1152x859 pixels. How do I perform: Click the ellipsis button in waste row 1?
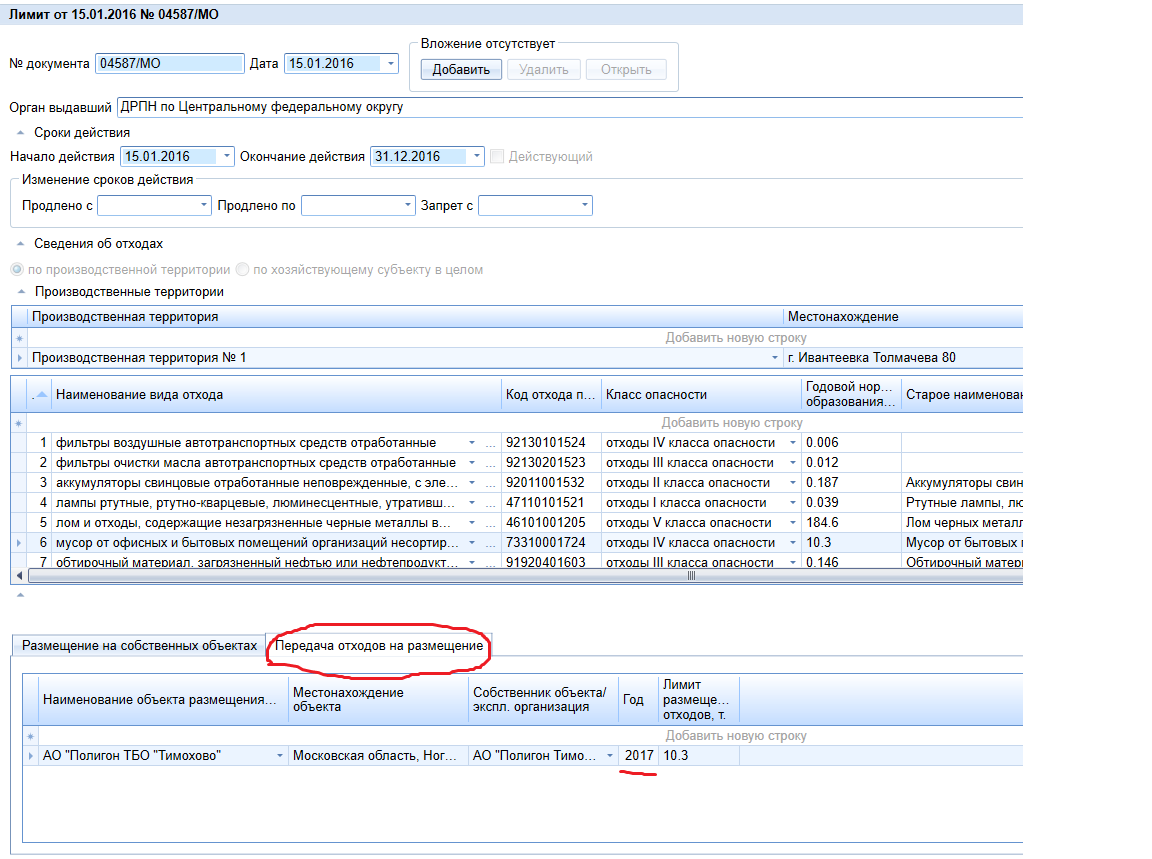point(490,443)
